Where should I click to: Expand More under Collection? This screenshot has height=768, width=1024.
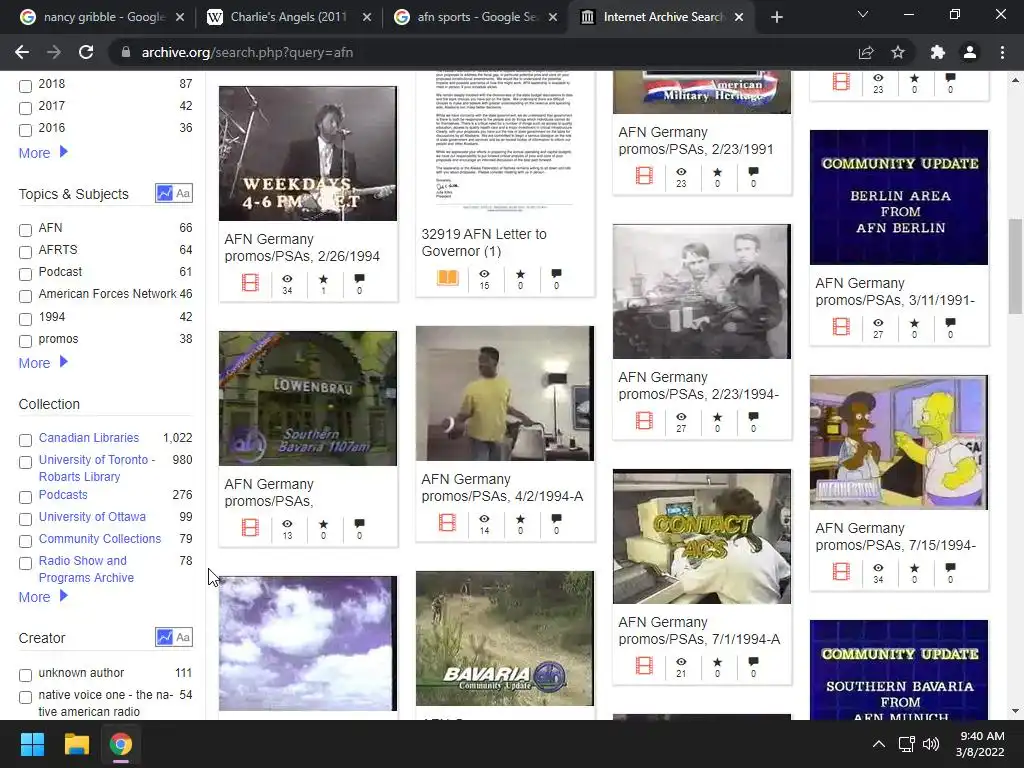pos(43,597)
